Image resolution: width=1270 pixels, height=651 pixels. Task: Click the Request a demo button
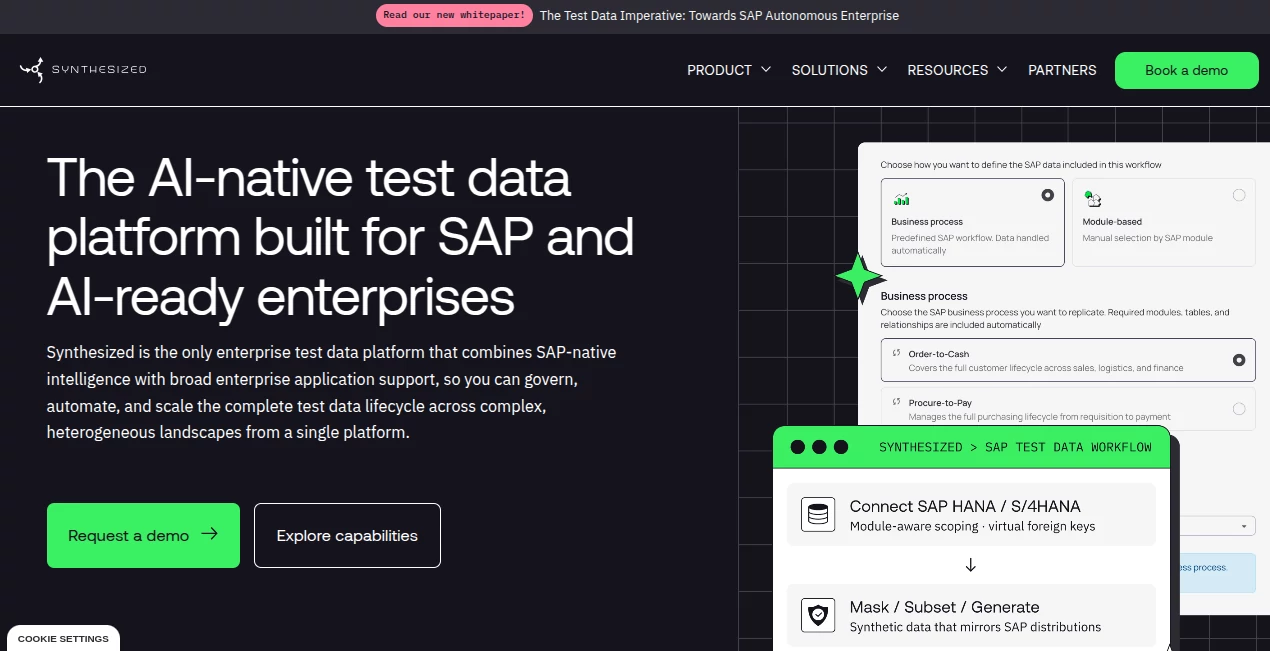143,535
